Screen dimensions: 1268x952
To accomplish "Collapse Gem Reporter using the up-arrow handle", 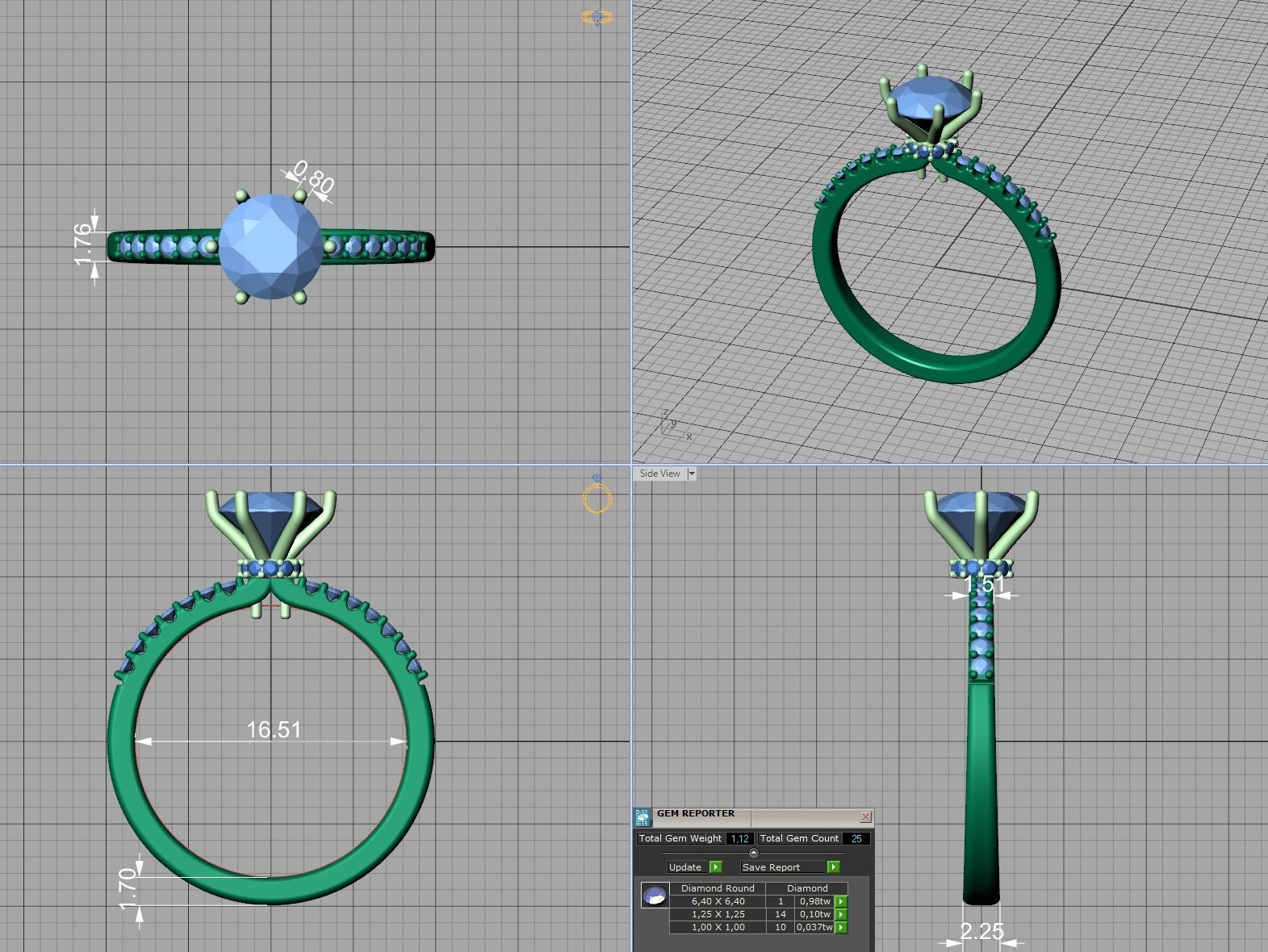I will [x=753, y=853].
